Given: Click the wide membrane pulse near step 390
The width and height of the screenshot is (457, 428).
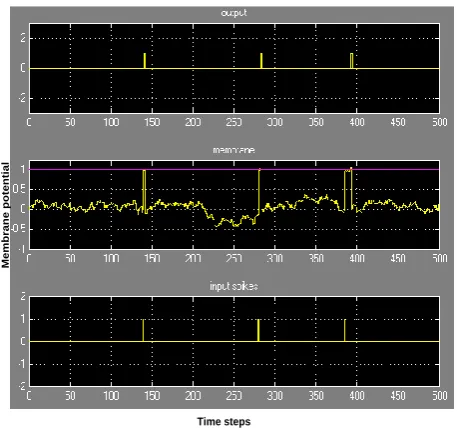Looking at the screenshot, I should pos(348,189).
